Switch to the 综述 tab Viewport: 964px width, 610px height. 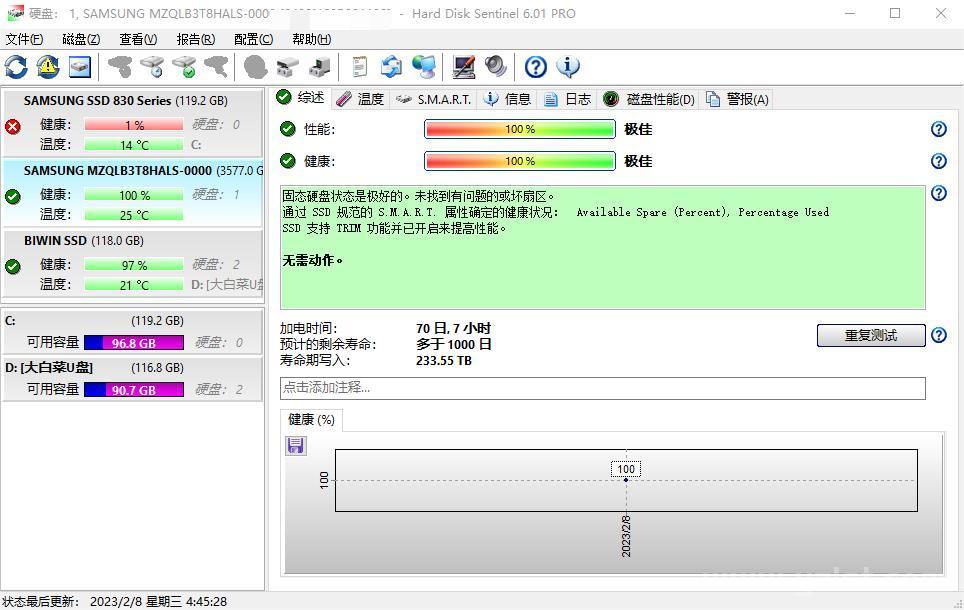click(x=300, y=98)
